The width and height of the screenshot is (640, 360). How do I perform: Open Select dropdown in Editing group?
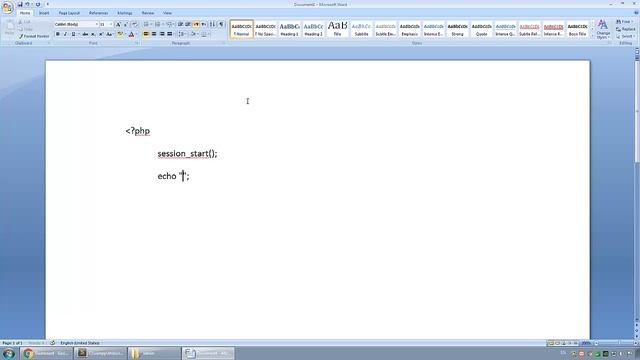(x=625, y=36)
